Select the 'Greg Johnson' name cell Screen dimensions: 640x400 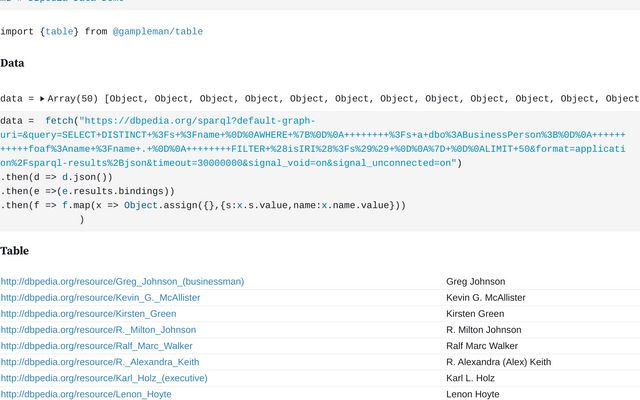tap(476, 282)
